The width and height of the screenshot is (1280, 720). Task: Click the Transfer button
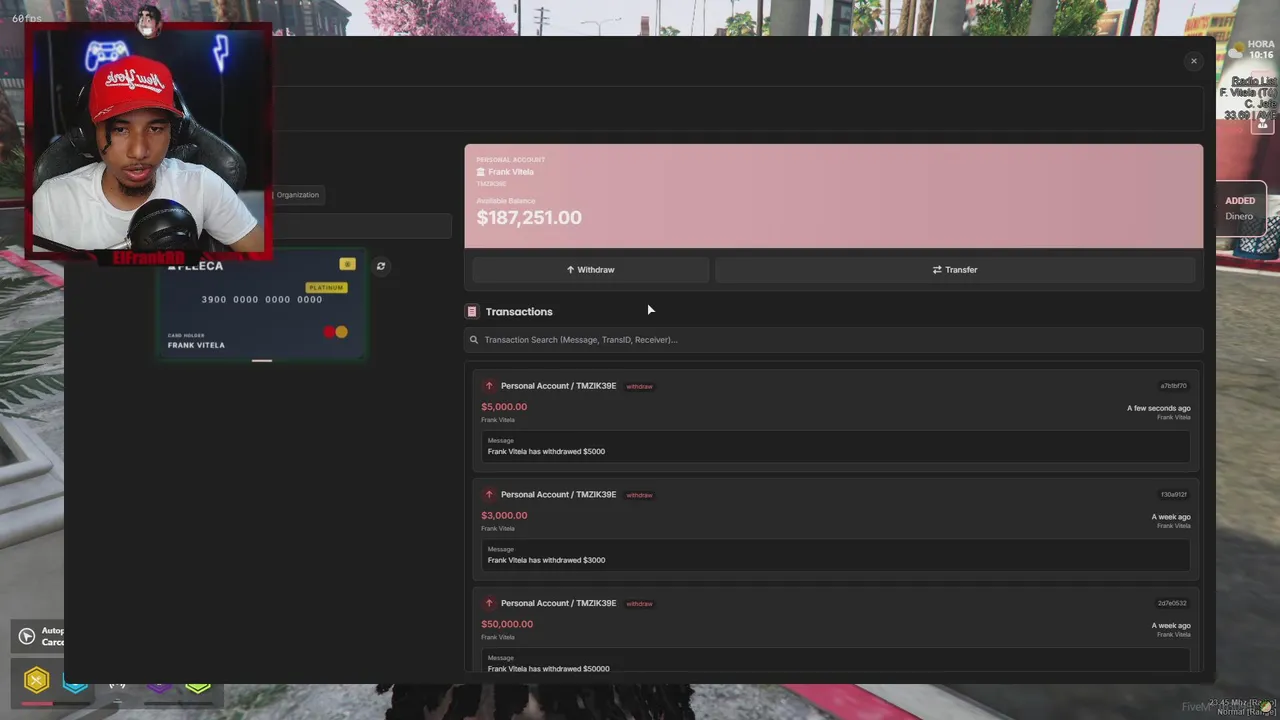pyautogui.click(x=955, y=270)
